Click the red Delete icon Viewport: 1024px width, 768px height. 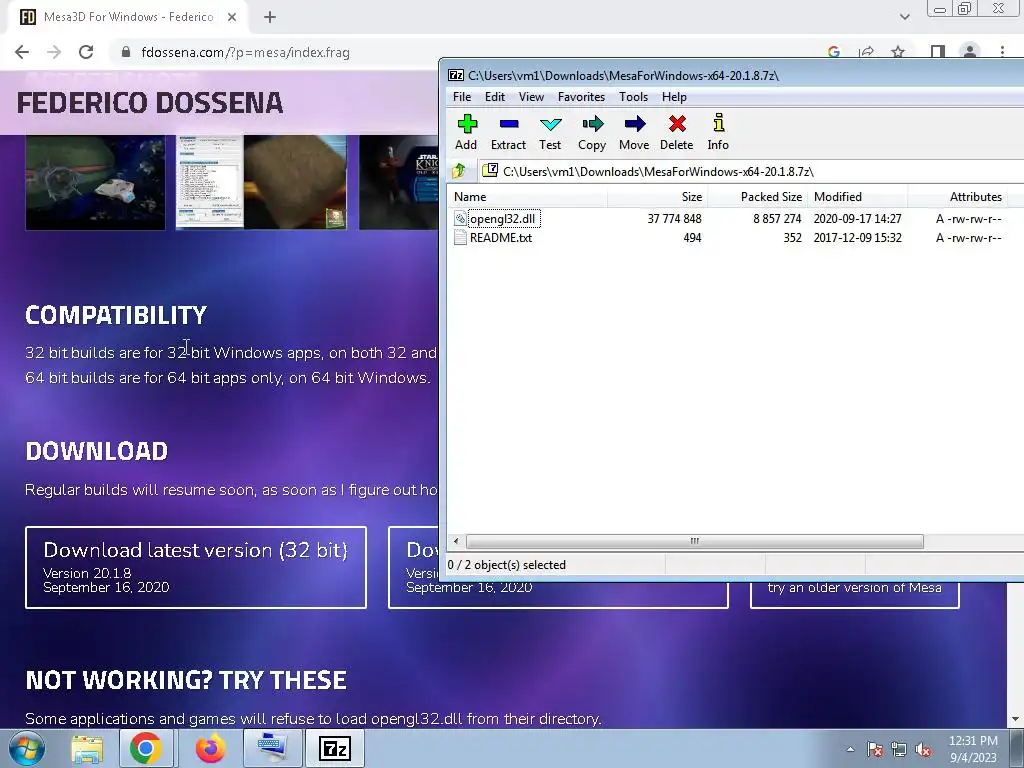(677, 132)
